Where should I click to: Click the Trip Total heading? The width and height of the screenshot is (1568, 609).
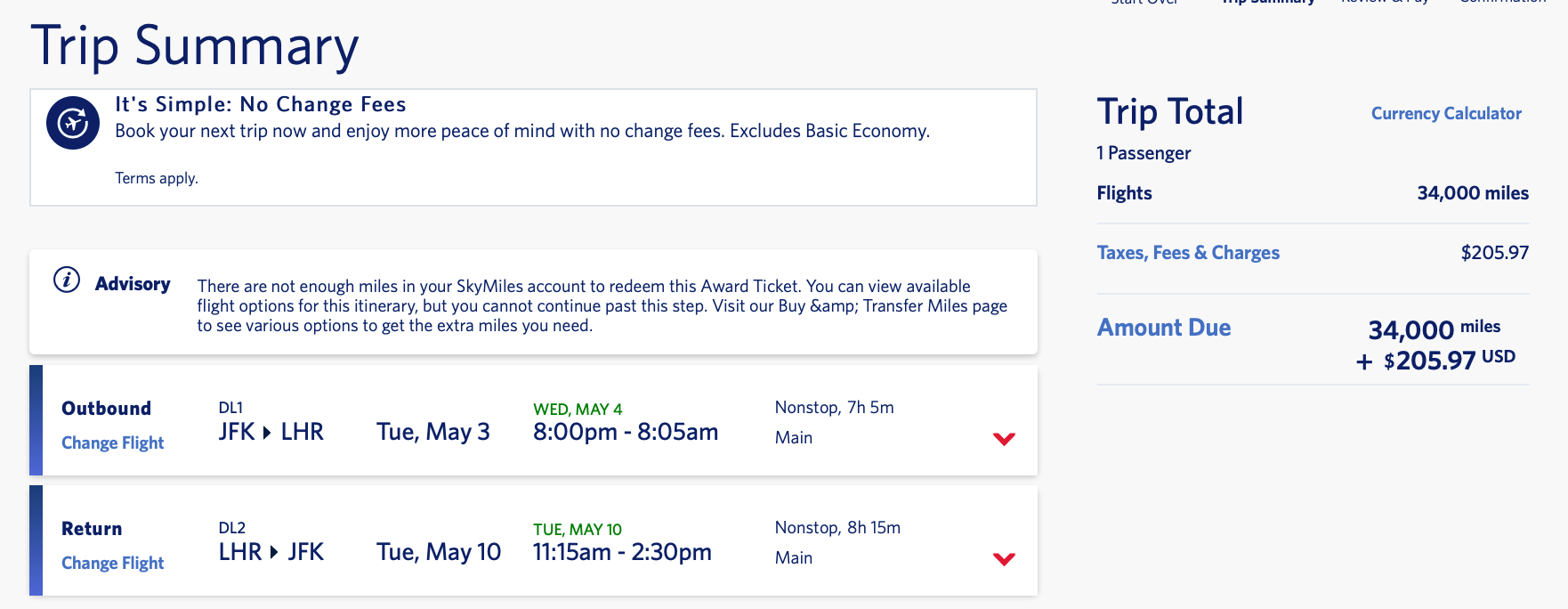click(1169, 112)
